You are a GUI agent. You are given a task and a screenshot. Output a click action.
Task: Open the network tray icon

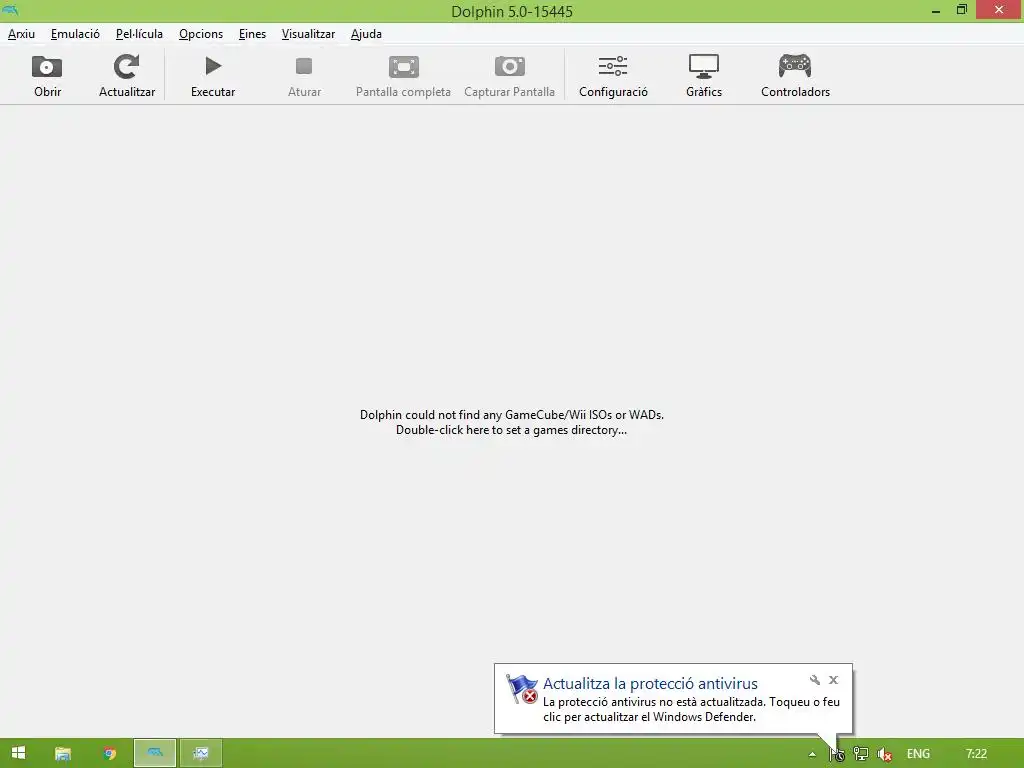point(861,754)
